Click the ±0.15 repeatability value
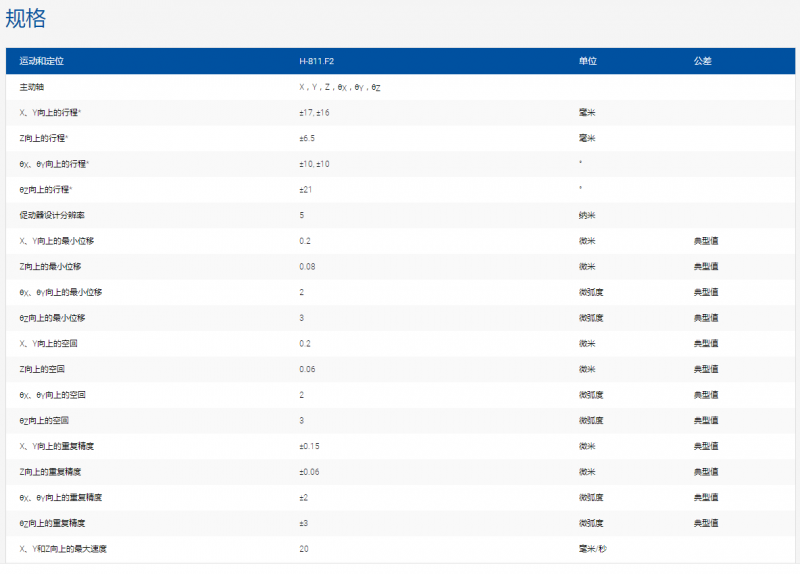The height and width of the screenshot is (574, 800). [308, 446]
